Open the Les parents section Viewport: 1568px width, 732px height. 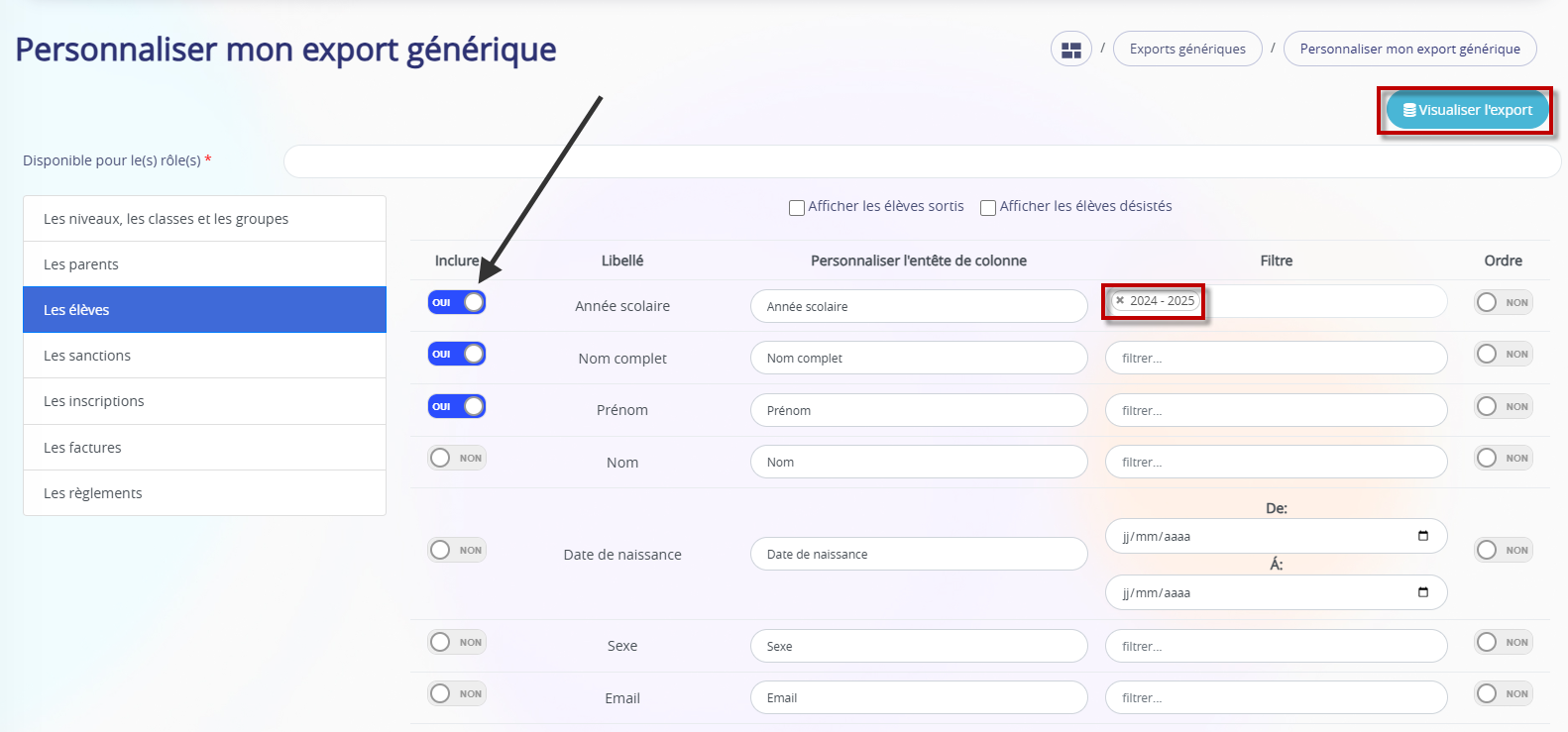204,264
